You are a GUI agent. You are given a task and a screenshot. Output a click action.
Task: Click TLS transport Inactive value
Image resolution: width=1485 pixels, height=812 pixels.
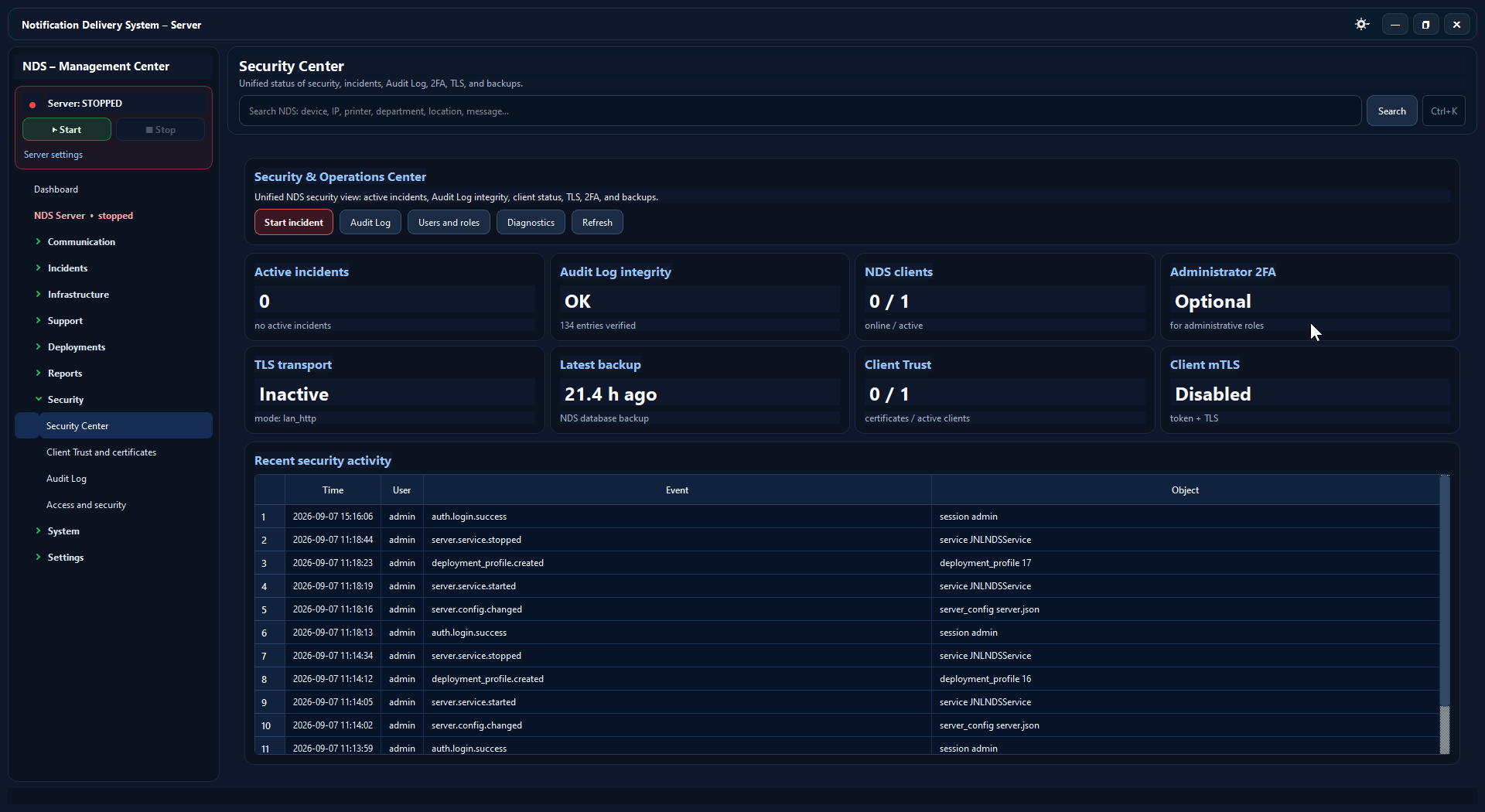[294, 394]
